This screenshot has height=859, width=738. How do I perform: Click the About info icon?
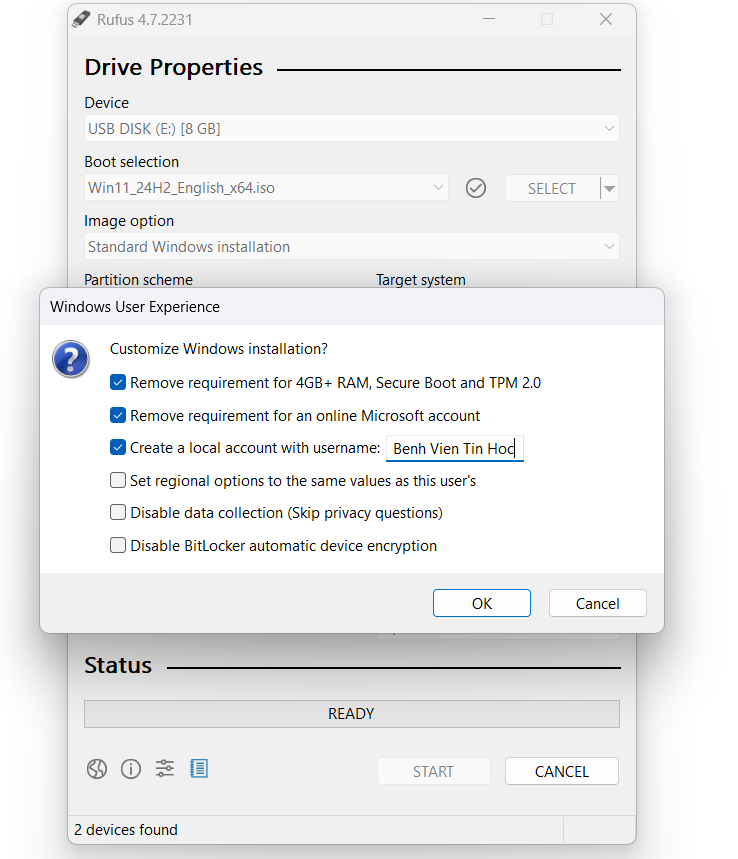point(131,769)
